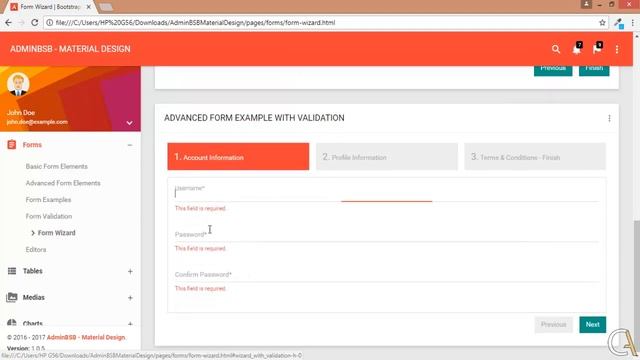Image resolution: width=640 pixels, height=360 pixels.
Task: Click the Username required error message
Action: 200,208
